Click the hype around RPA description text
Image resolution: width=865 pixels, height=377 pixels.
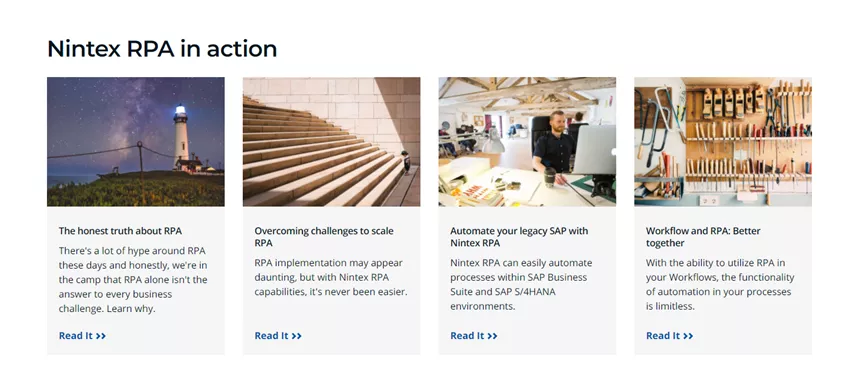pos(133,279)
